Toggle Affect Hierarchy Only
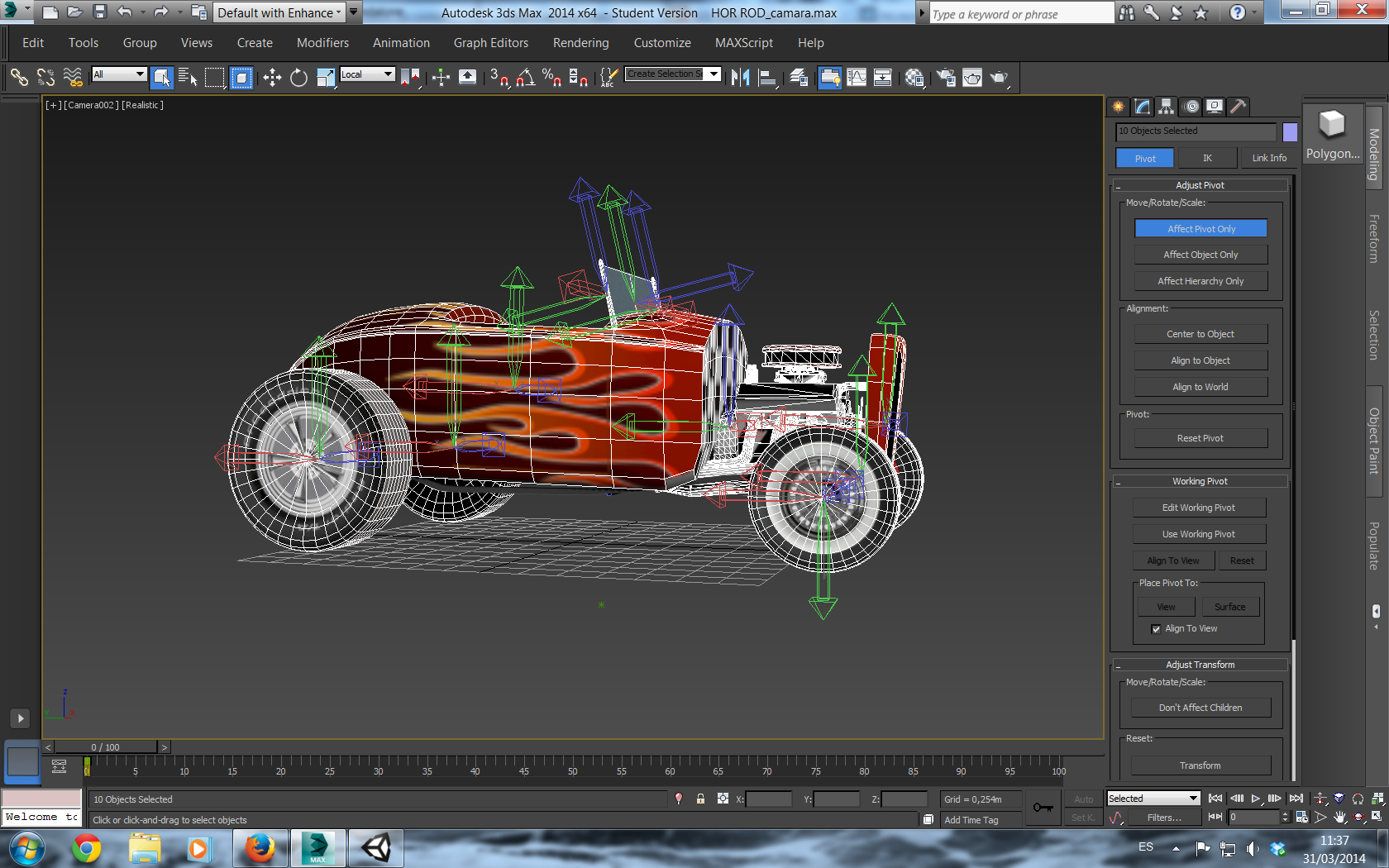1389x868 pixels. [1200, 281]
